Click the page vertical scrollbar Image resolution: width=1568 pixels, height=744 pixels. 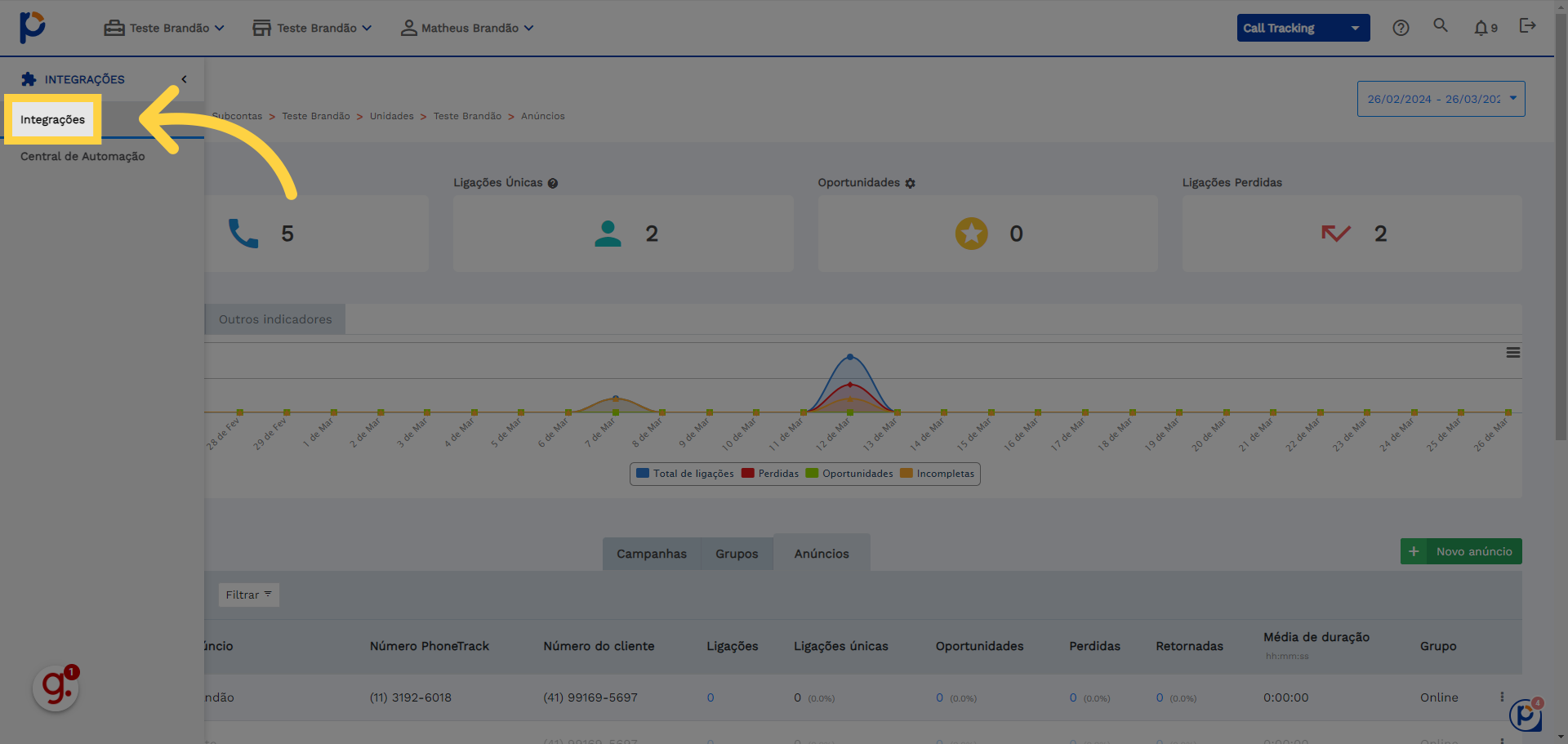1561,229
